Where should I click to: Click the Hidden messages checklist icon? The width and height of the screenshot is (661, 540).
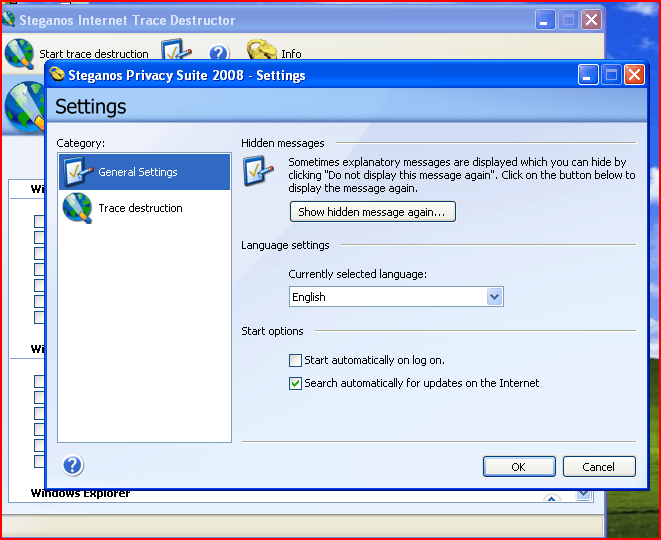pos(258,170)
